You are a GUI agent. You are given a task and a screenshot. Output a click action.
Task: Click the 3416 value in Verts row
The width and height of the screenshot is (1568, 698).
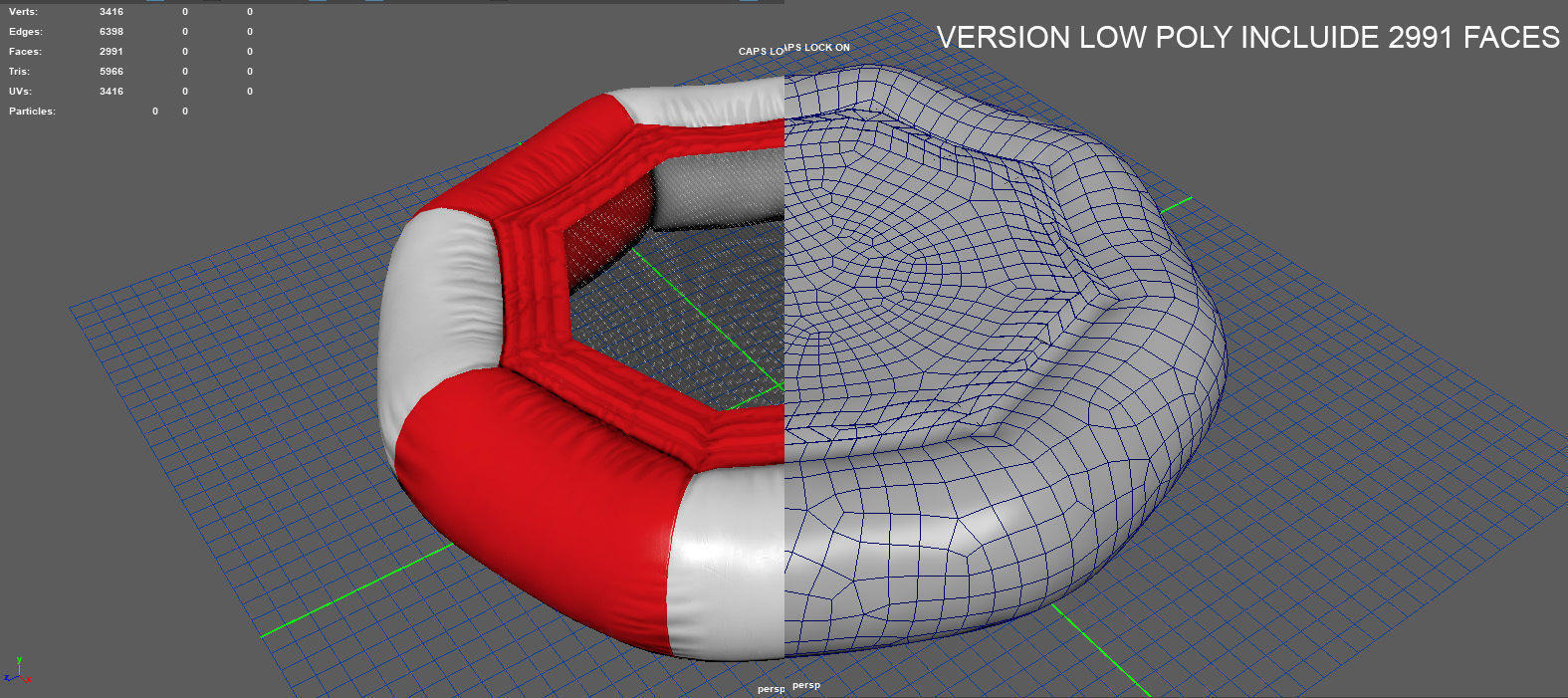(112, 12)
